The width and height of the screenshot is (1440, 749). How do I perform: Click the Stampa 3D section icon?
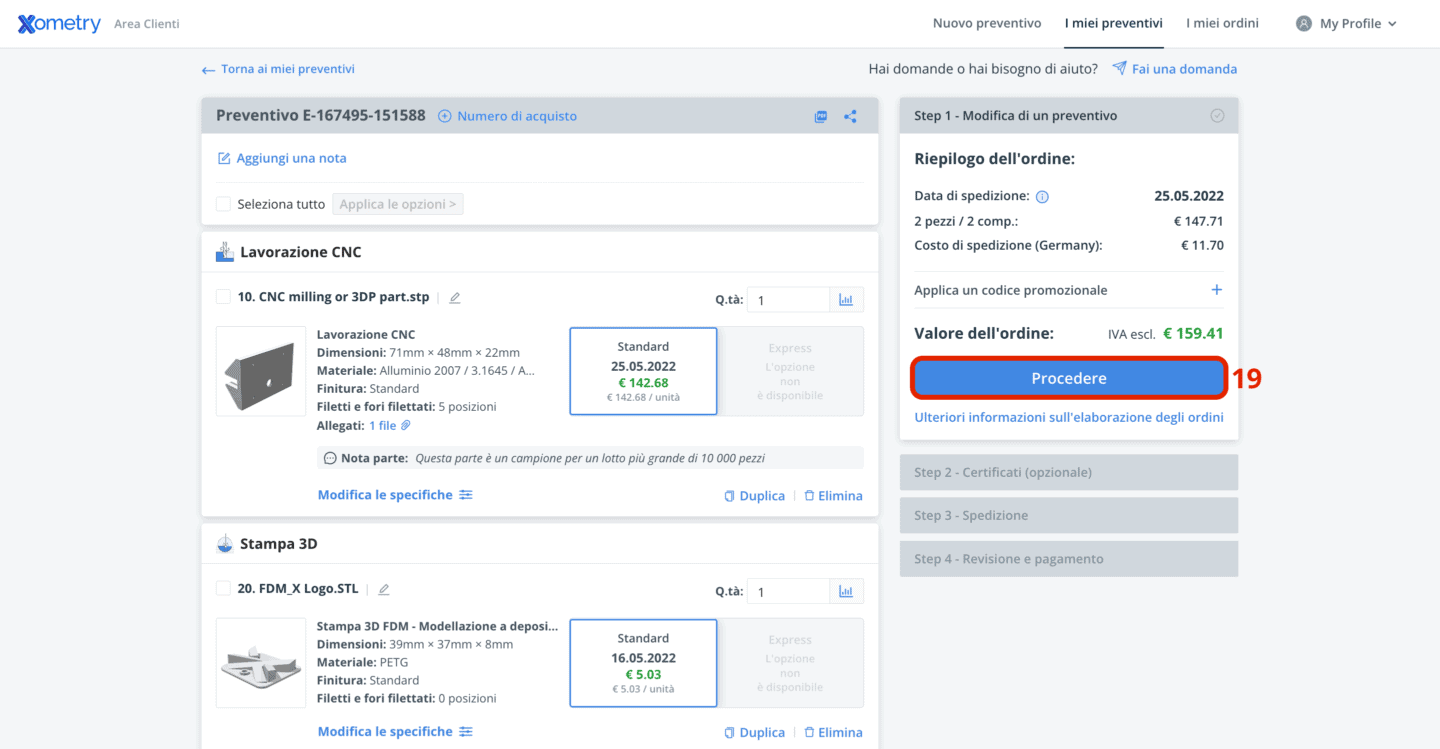(x=225, y=544)
